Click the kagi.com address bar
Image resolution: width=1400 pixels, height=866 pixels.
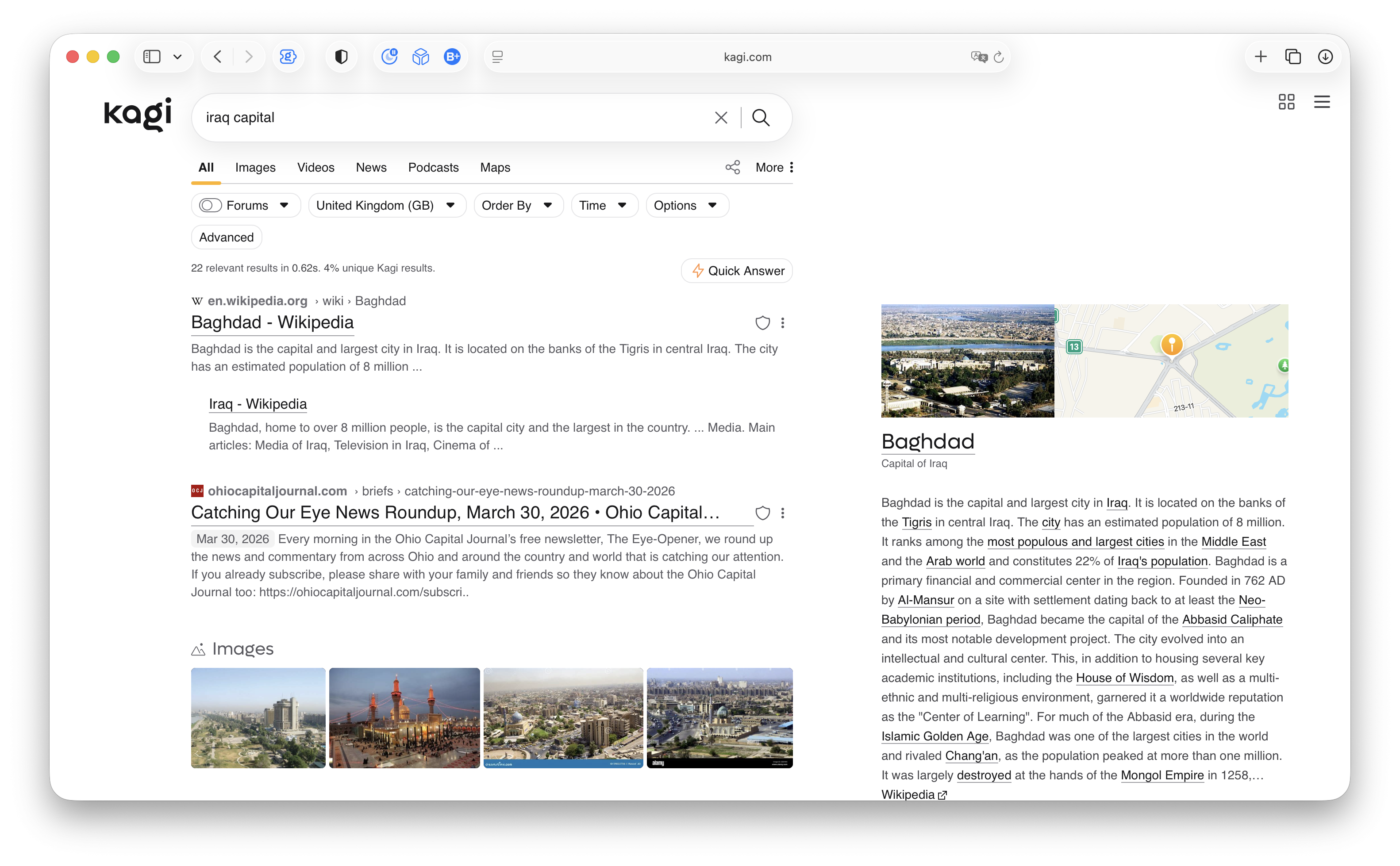(x=747, y=57)
